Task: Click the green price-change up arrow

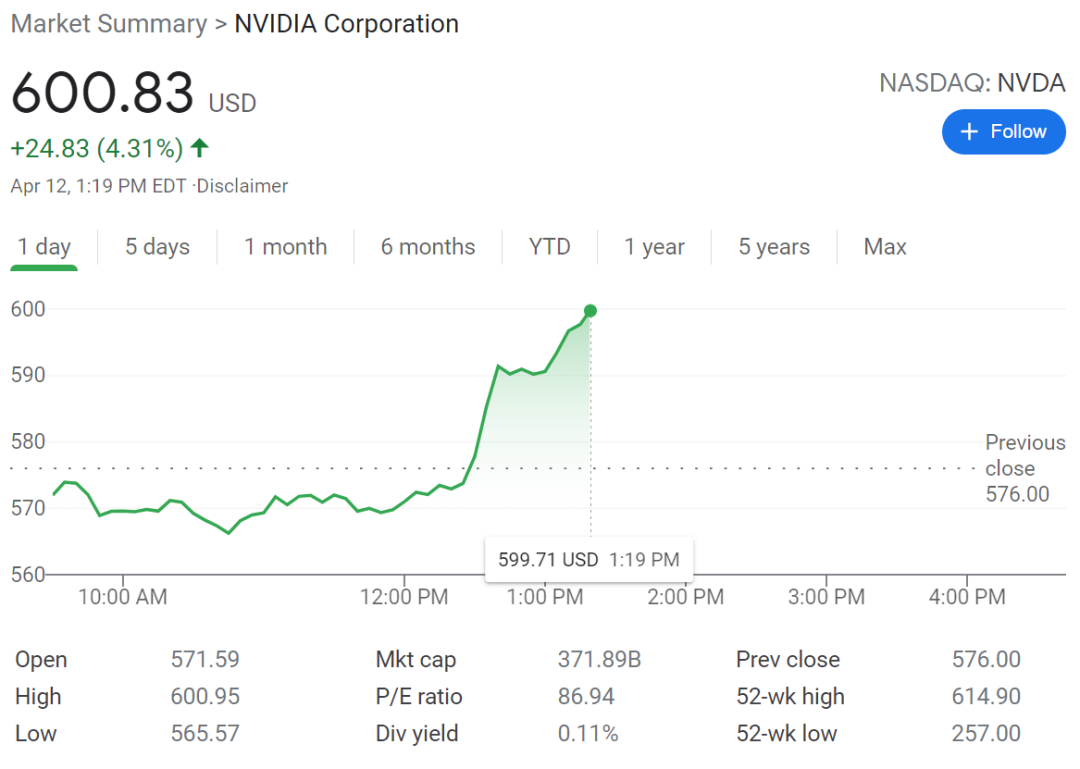Action: tap(200, 149)
